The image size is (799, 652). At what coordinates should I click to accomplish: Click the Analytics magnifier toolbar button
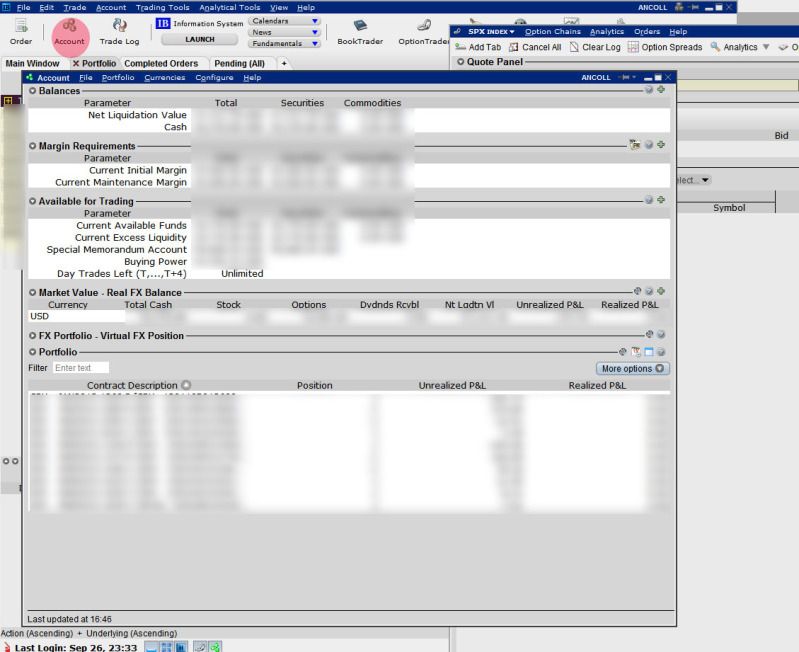[x=733, y=47]
